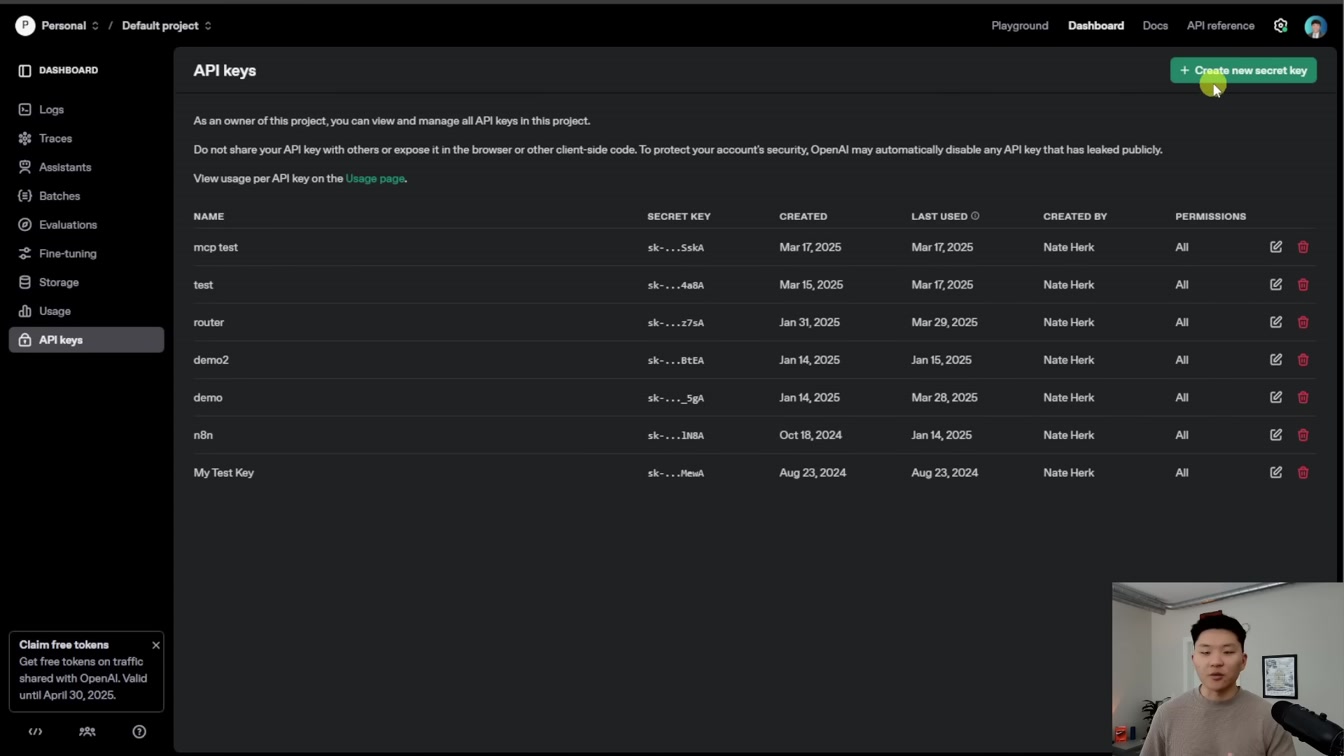Click the webcam video overlay
The width and height of the screenshot is (1344, 756).
(1228, 669)
